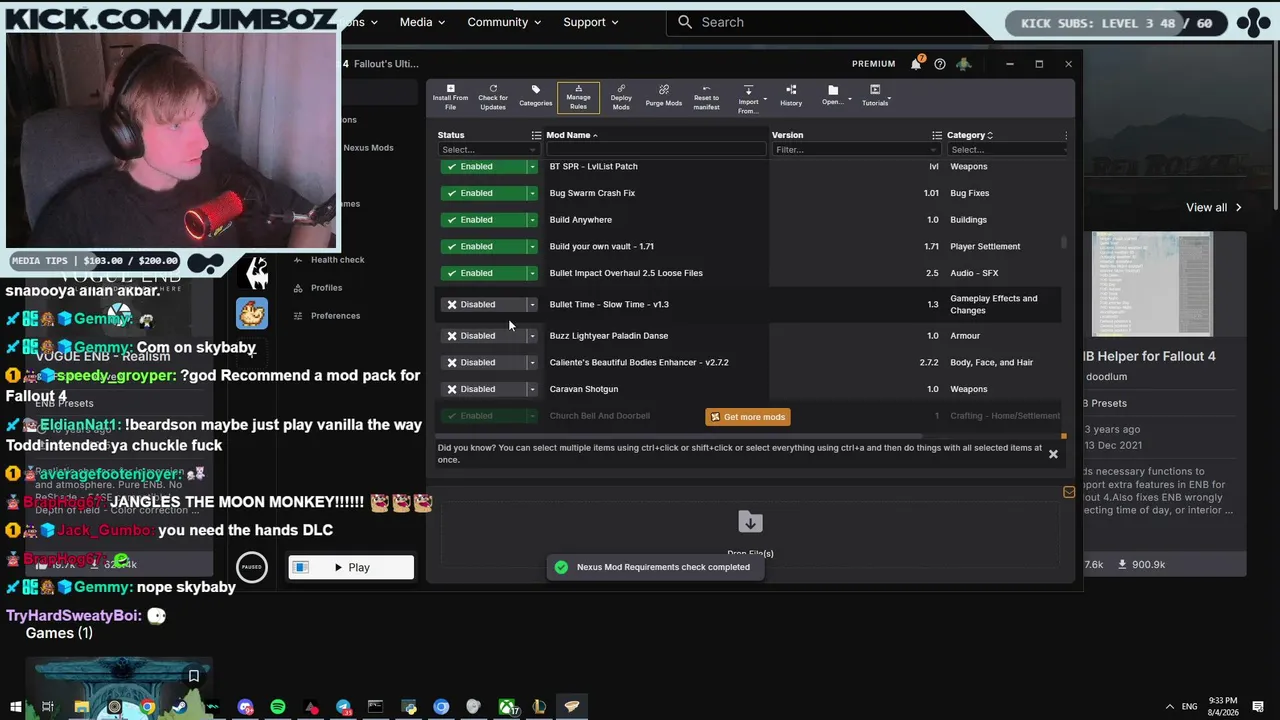
Task: Open table column settings kebab menu
Action: pyautogui.click(x=1066, y=135)
